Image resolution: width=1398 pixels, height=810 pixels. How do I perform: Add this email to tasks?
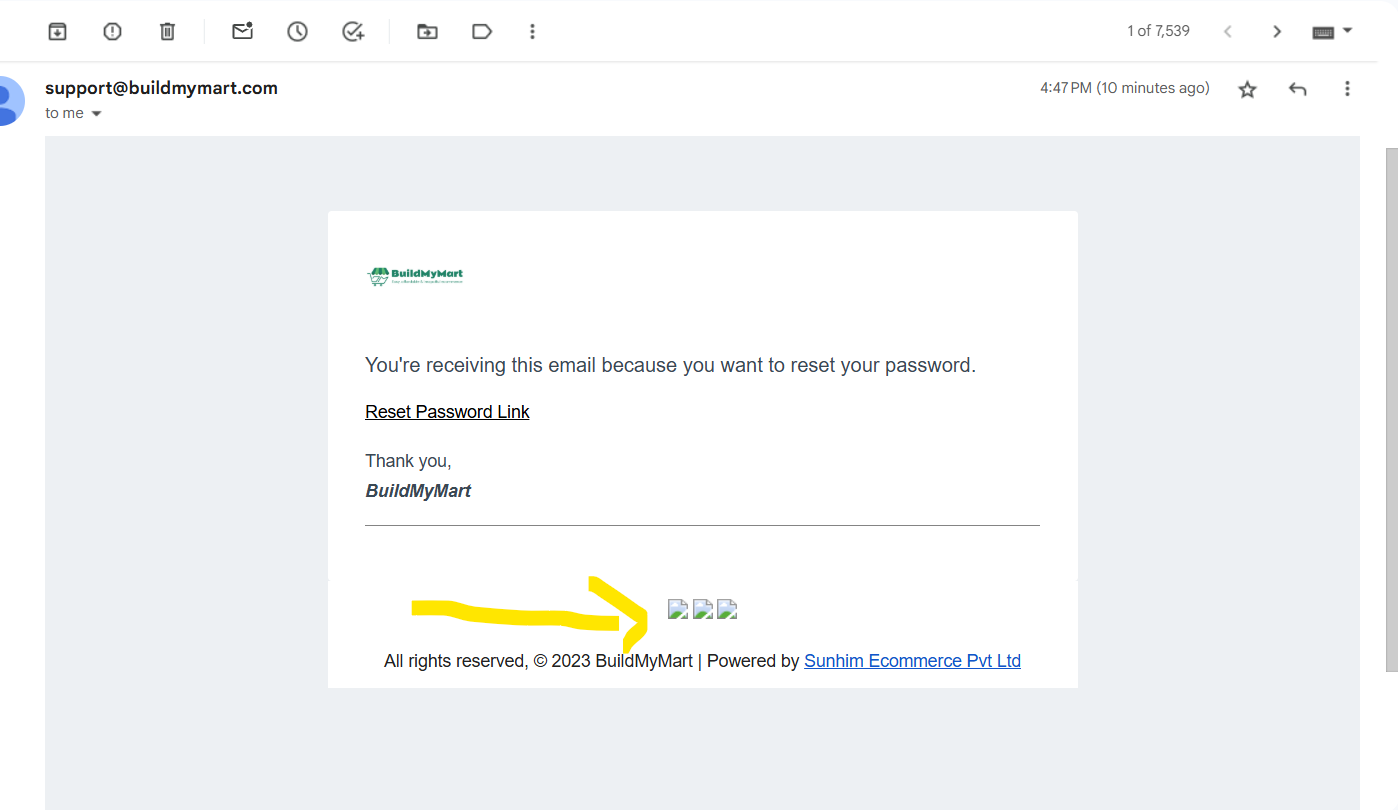[352, 31]
